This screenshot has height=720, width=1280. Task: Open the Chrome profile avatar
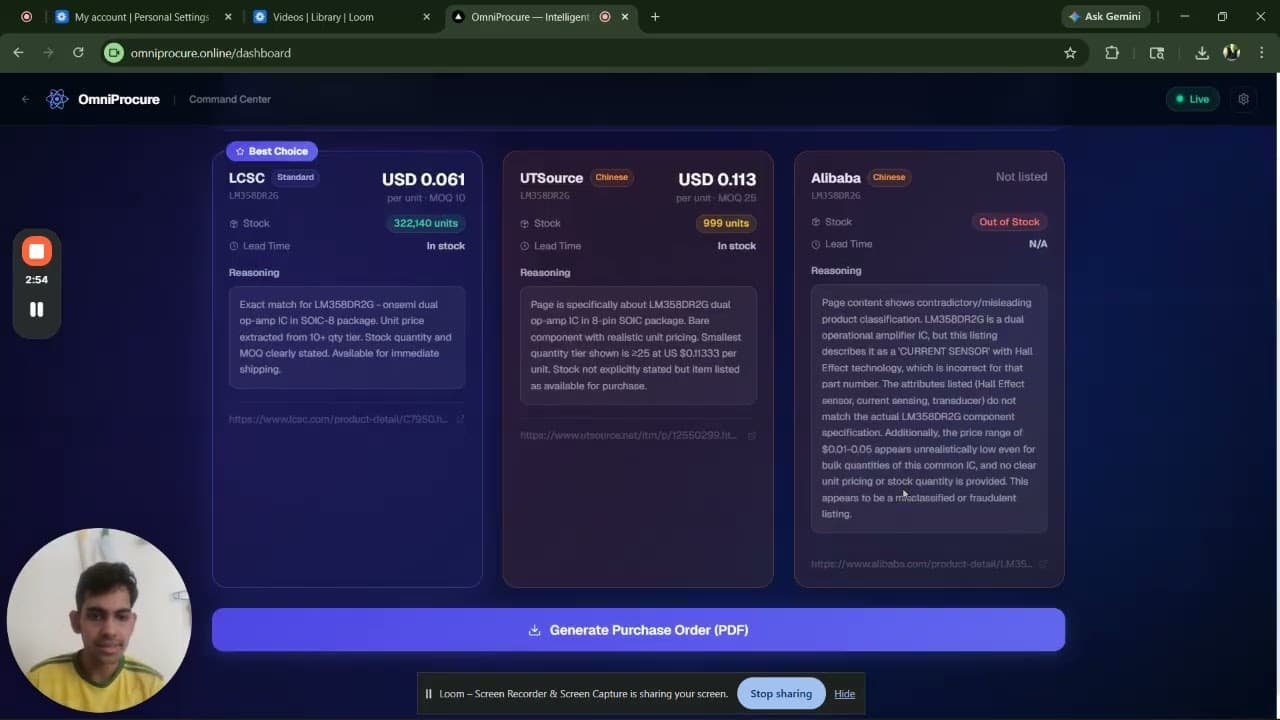pyautogui.click(x=1232, y=53)
